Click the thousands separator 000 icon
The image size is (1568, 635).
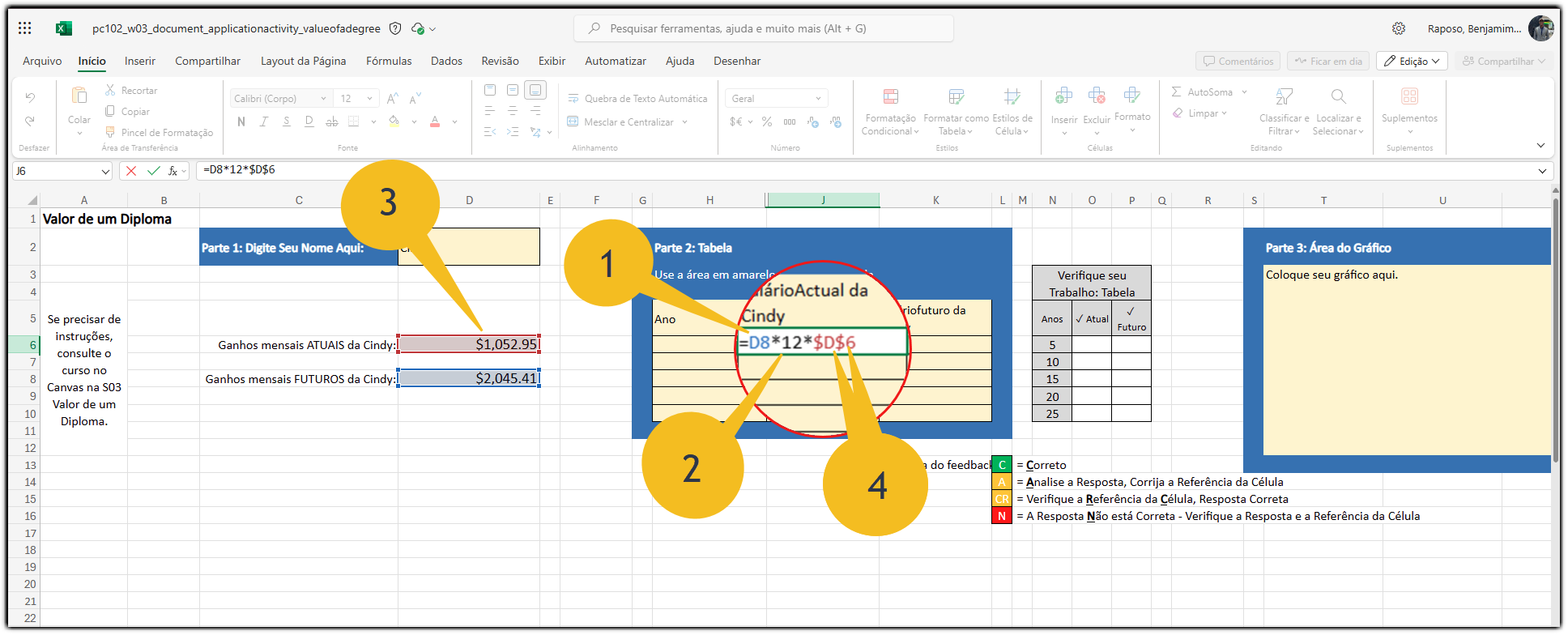789,121
